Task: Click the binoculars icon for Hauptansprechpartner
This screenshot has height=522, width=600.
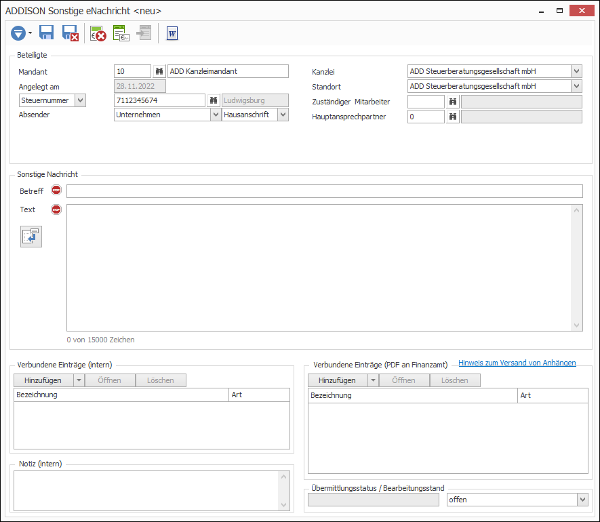Action: point(452,117)
